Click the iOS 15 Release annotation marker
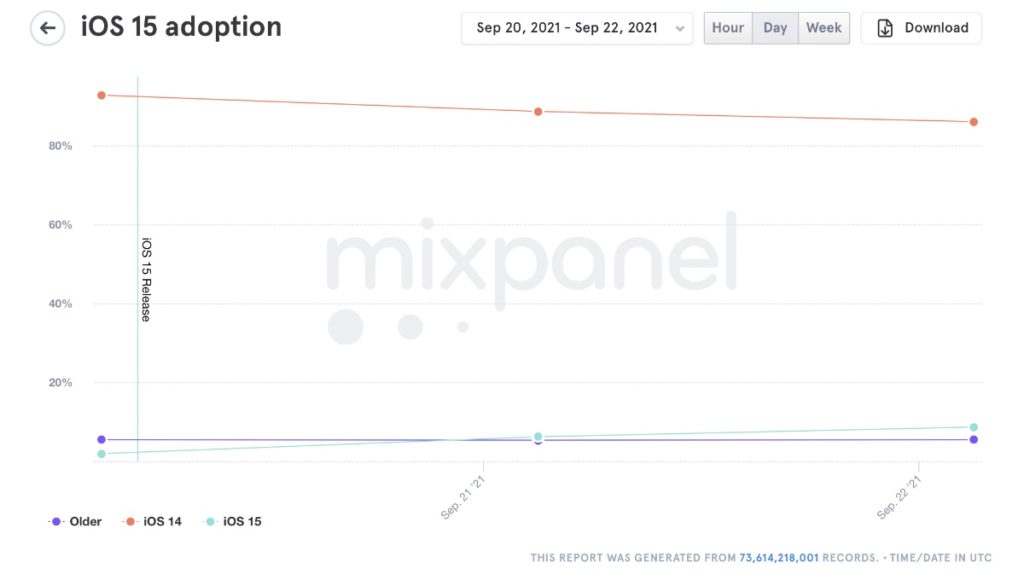 (x=145, y=280)
